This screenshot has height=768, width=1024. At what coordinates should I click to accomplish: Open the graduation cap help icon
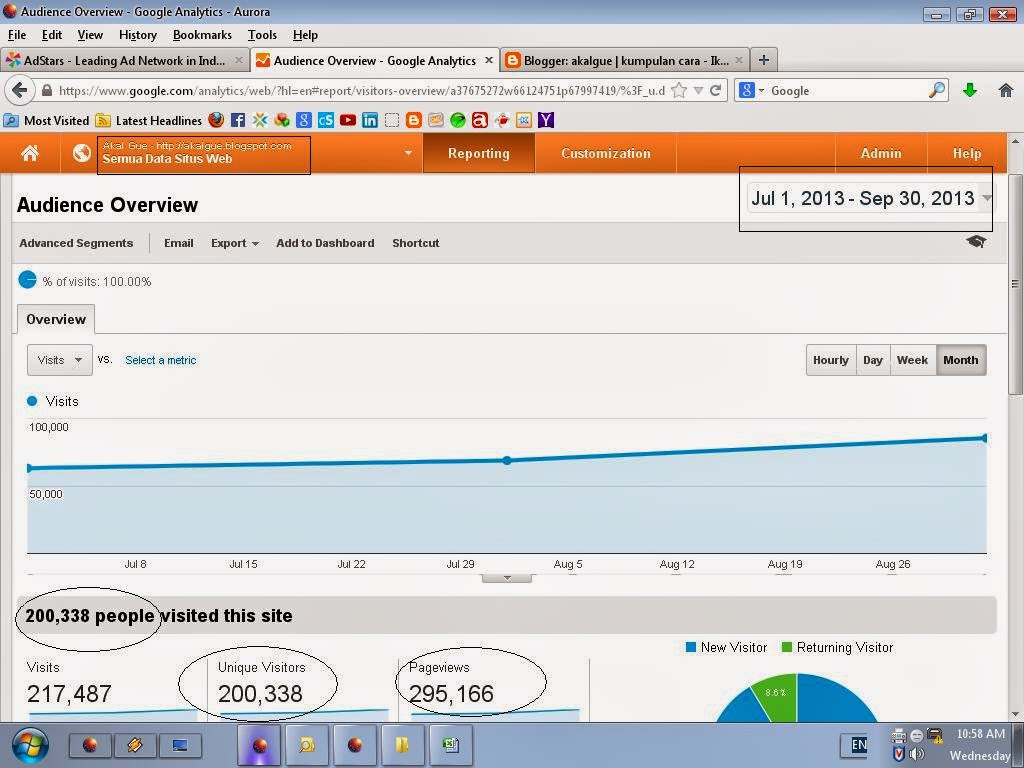coord(976,242)
